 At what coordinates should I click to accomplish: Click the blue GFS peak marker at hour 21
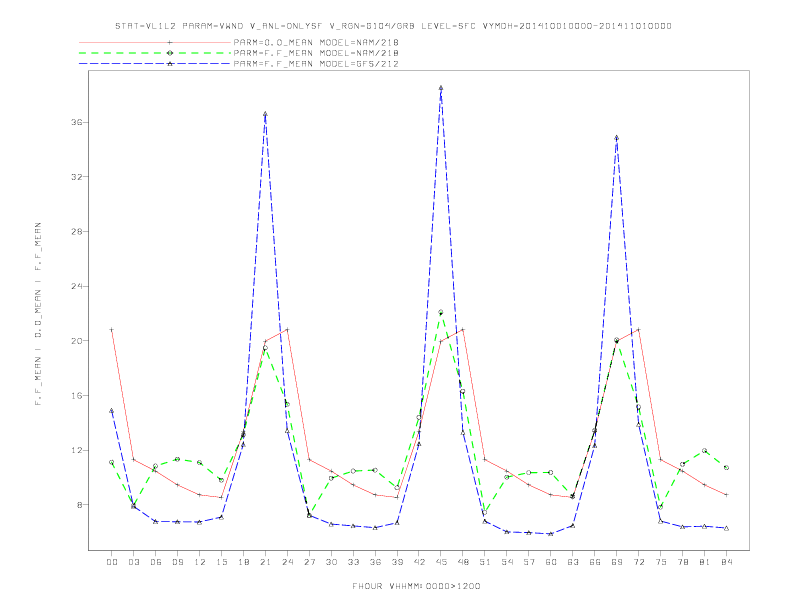[265, 114]
